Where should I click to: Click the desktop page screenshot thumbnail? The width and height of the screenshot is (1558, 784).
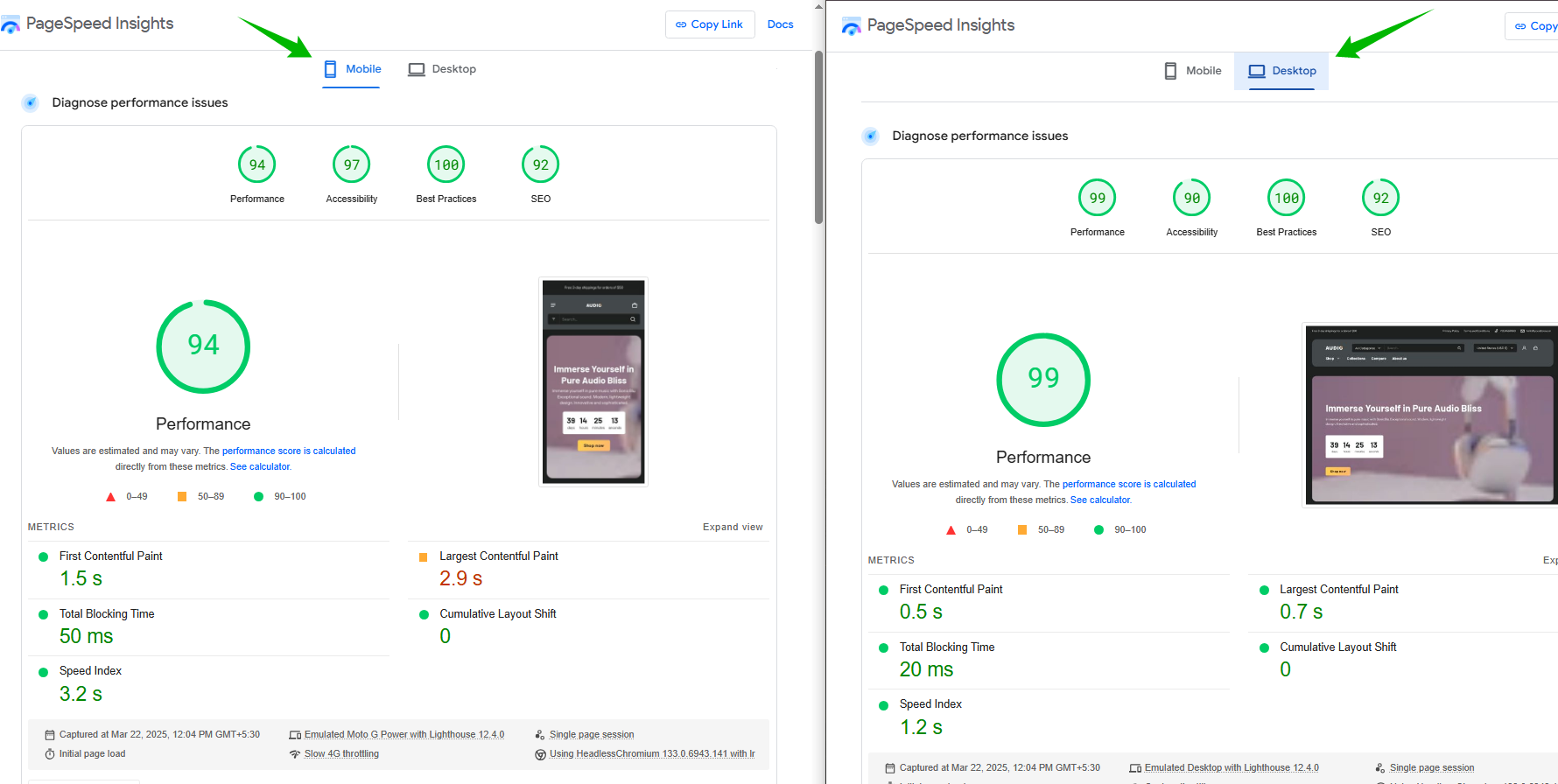point(1430,415)
